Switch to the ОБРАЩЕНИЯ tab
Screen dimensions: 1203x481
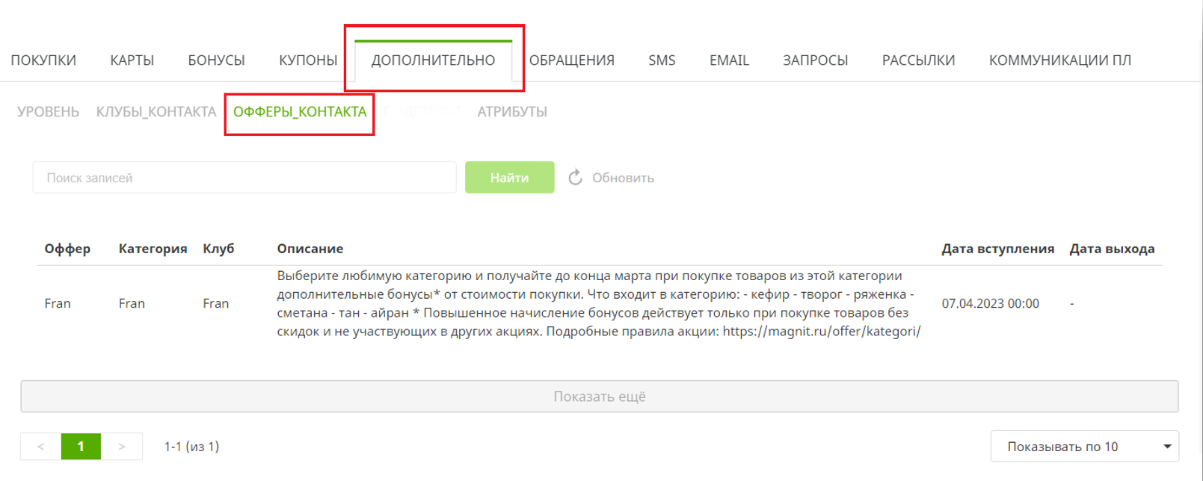(571, 60)
